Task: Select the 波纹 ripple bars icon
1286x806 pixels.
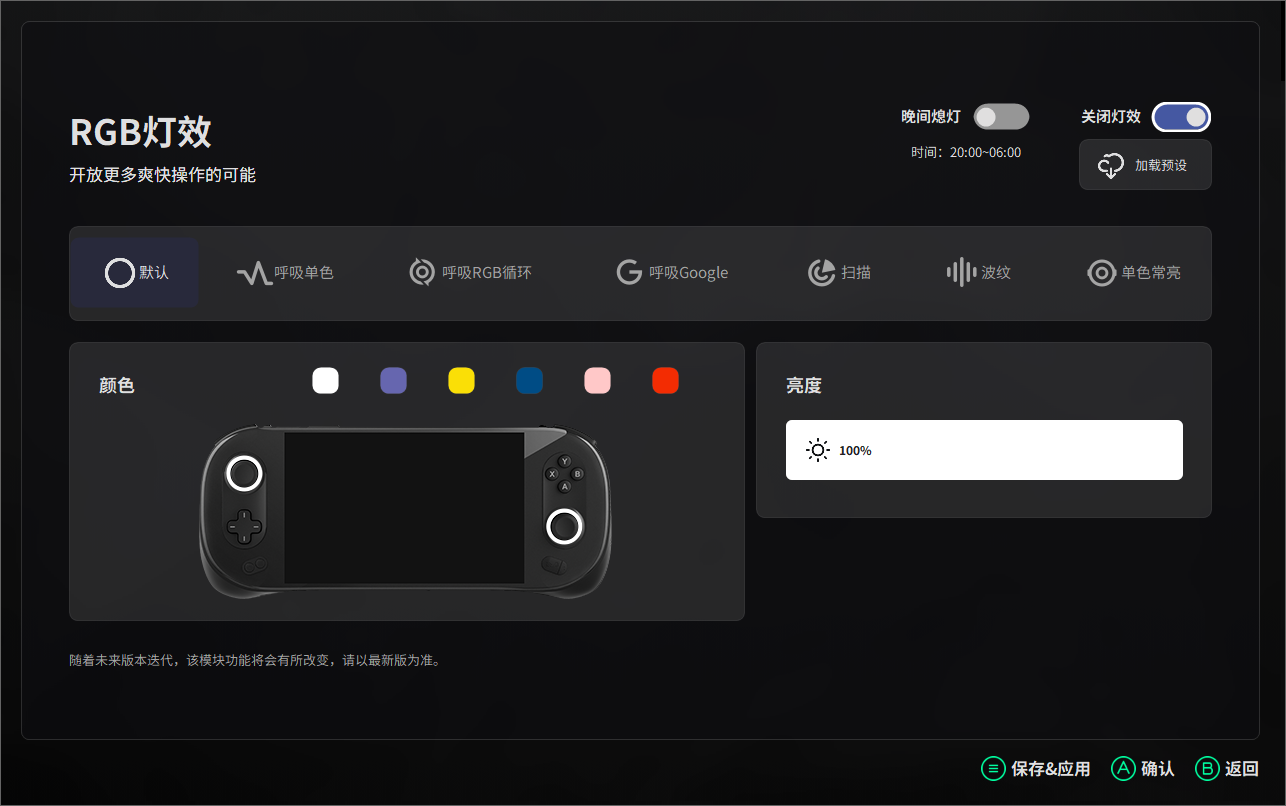Action: pyautogui.click(x=961, y=272)
